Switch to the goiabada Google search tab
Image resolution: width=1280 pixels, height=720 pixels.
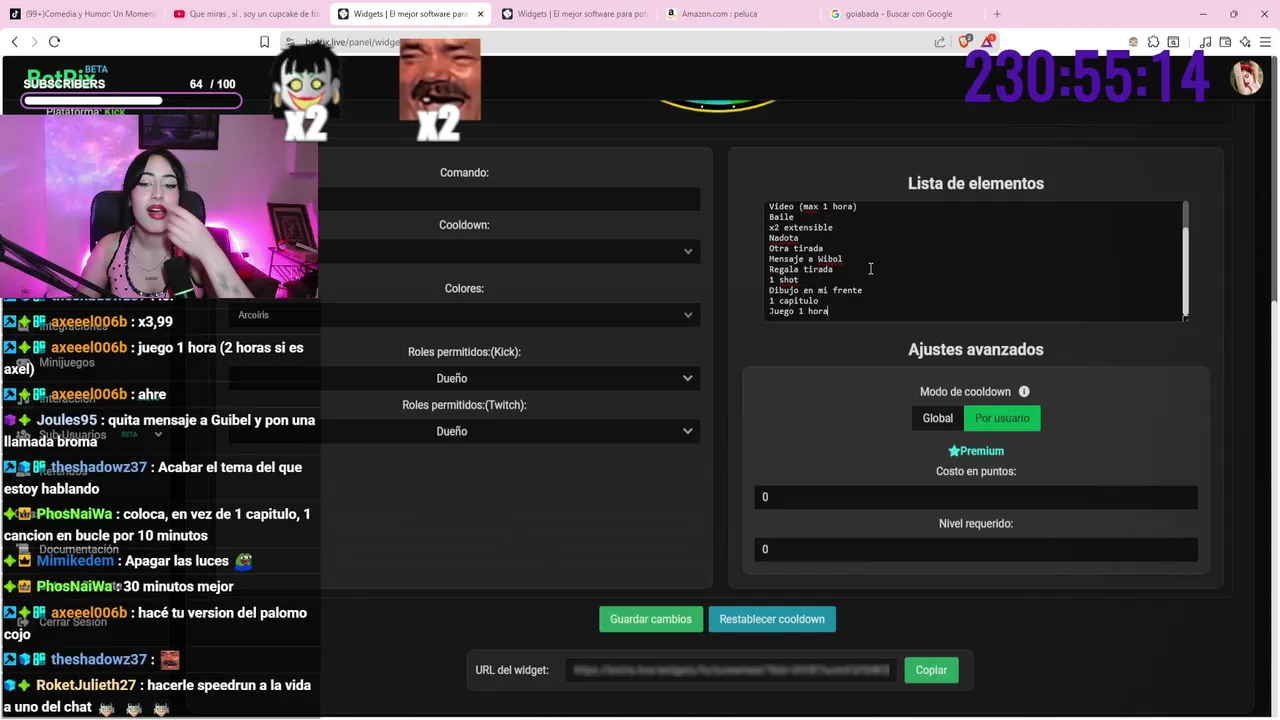pos(902,14)
